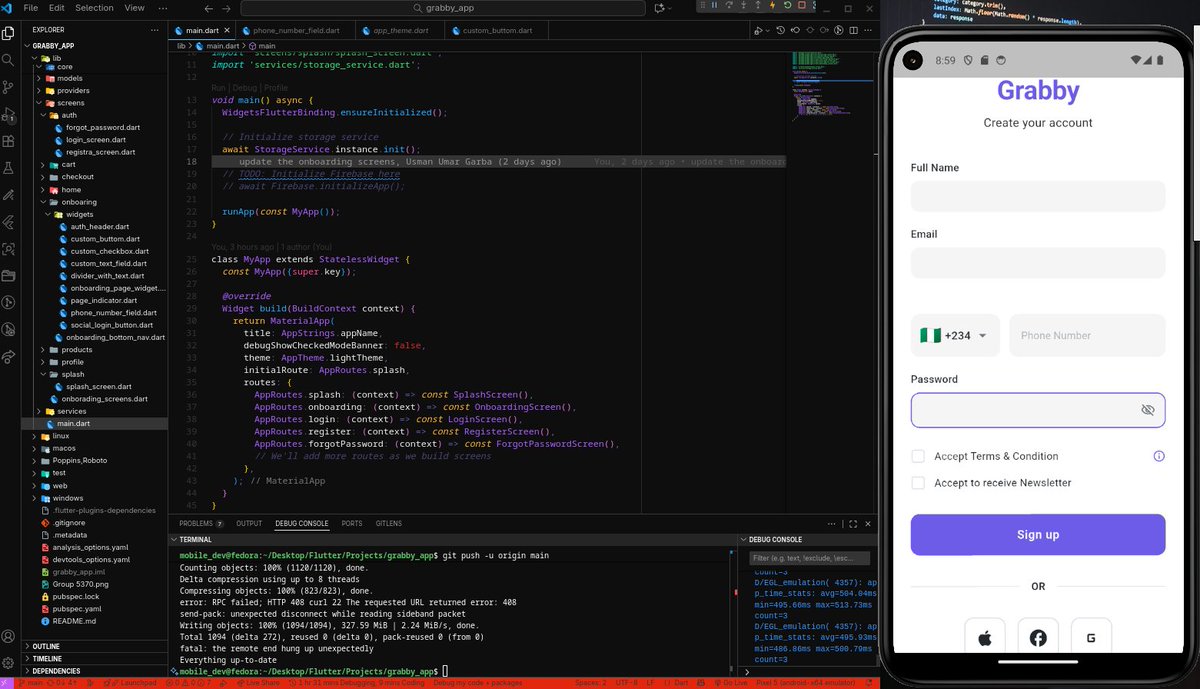Open the Testing flask icon view

8,169
